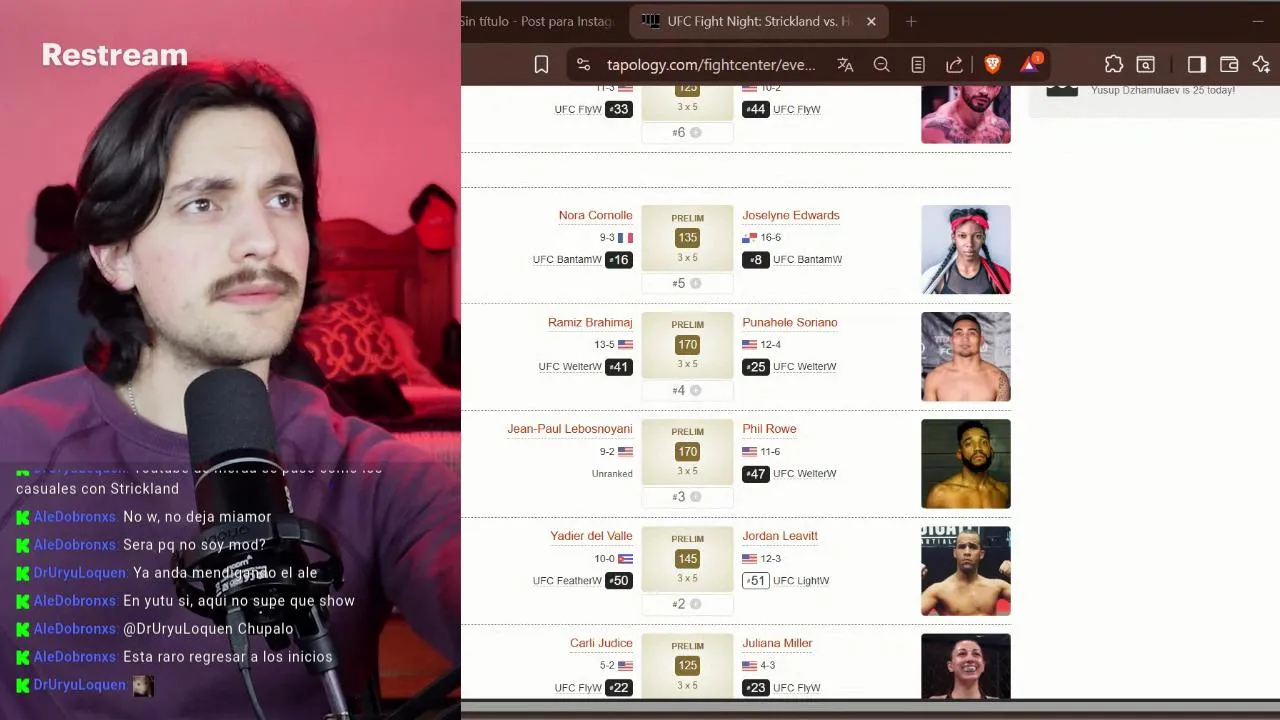Open a new tab with plus button
Screen dimensions: 1280x720
(x=911, y=21)
